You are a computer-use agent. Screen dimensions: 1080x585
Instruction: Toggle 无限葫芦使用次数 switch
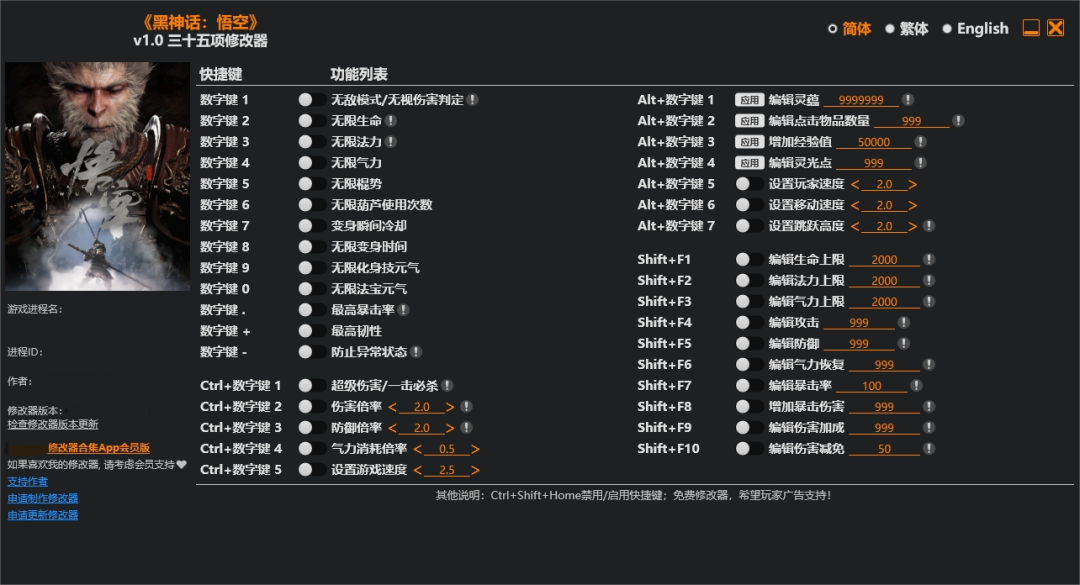click(311, 205)
